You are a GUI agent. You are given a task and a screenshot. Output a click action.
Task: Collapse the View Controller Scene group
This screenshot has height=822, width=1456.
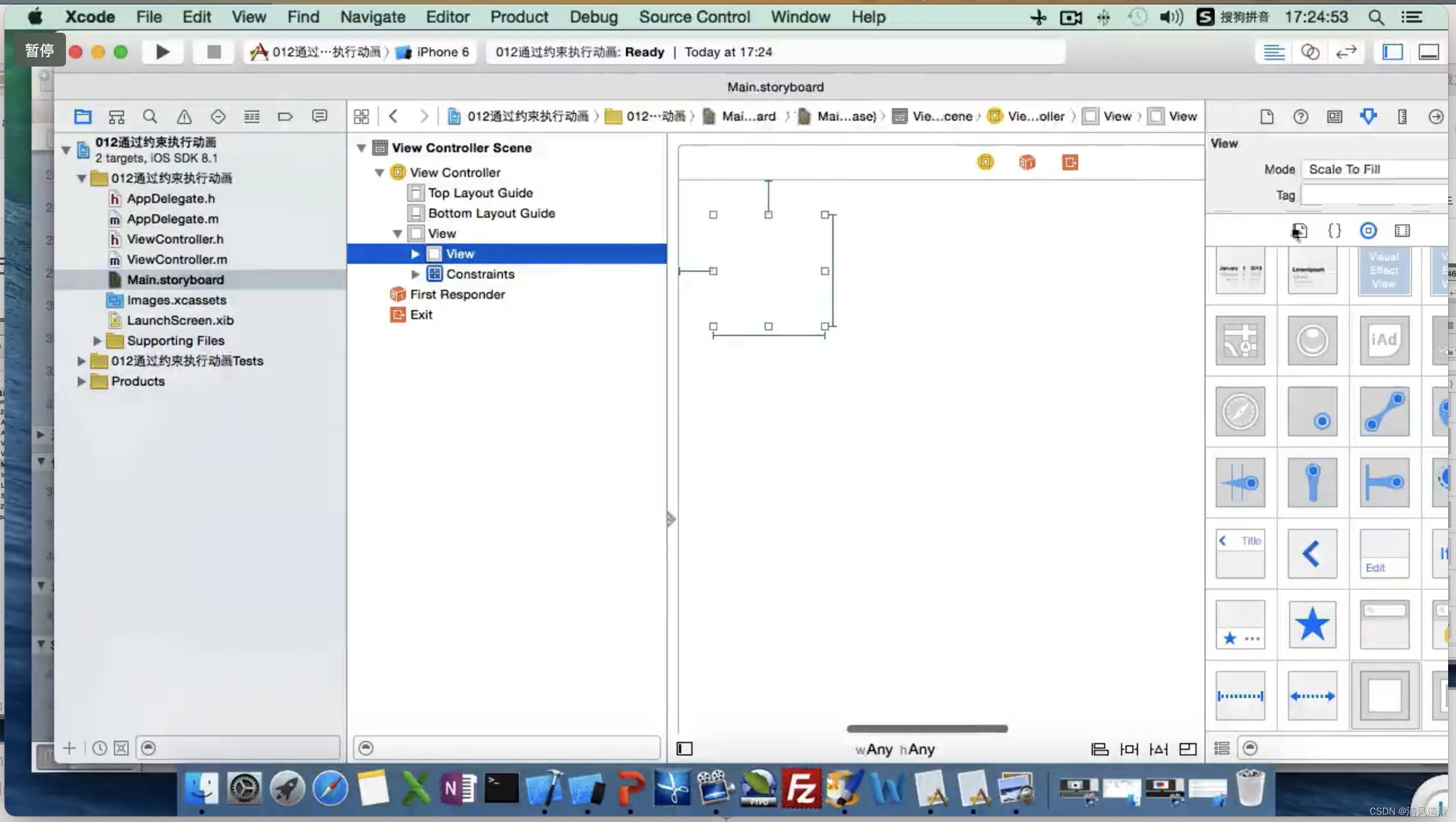[361, 148]
